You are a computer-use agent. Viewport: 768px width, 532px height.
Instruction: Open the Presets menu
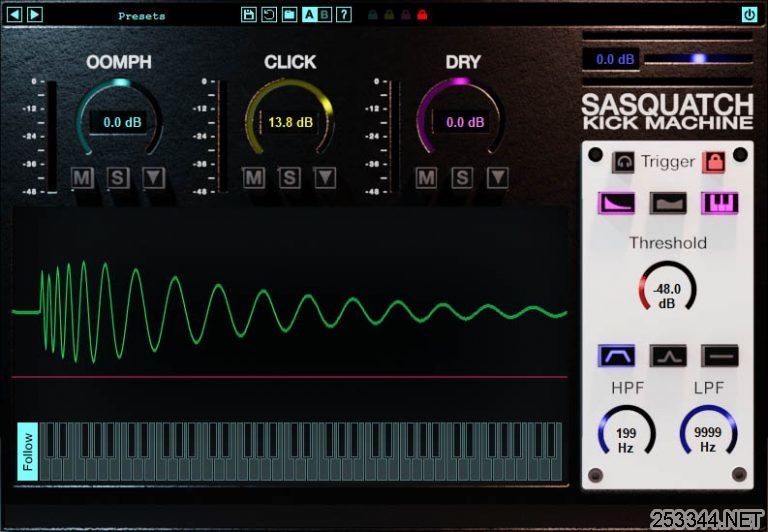pyautogui.click(x=142, y=16)
